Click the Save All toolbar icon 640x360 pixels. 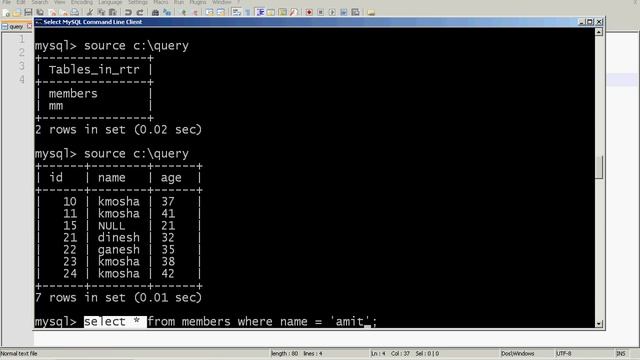(x=40, y=12)
